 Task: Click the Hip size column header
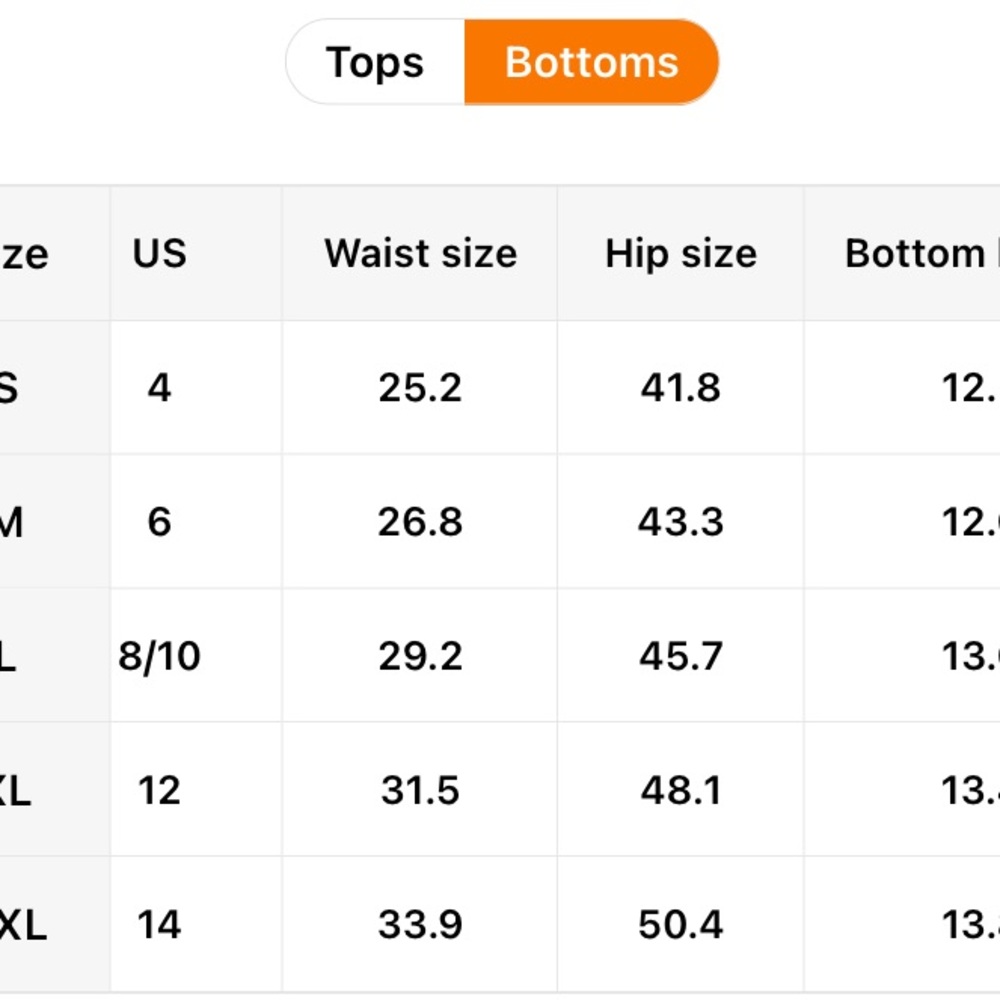(x=680, y=253)
